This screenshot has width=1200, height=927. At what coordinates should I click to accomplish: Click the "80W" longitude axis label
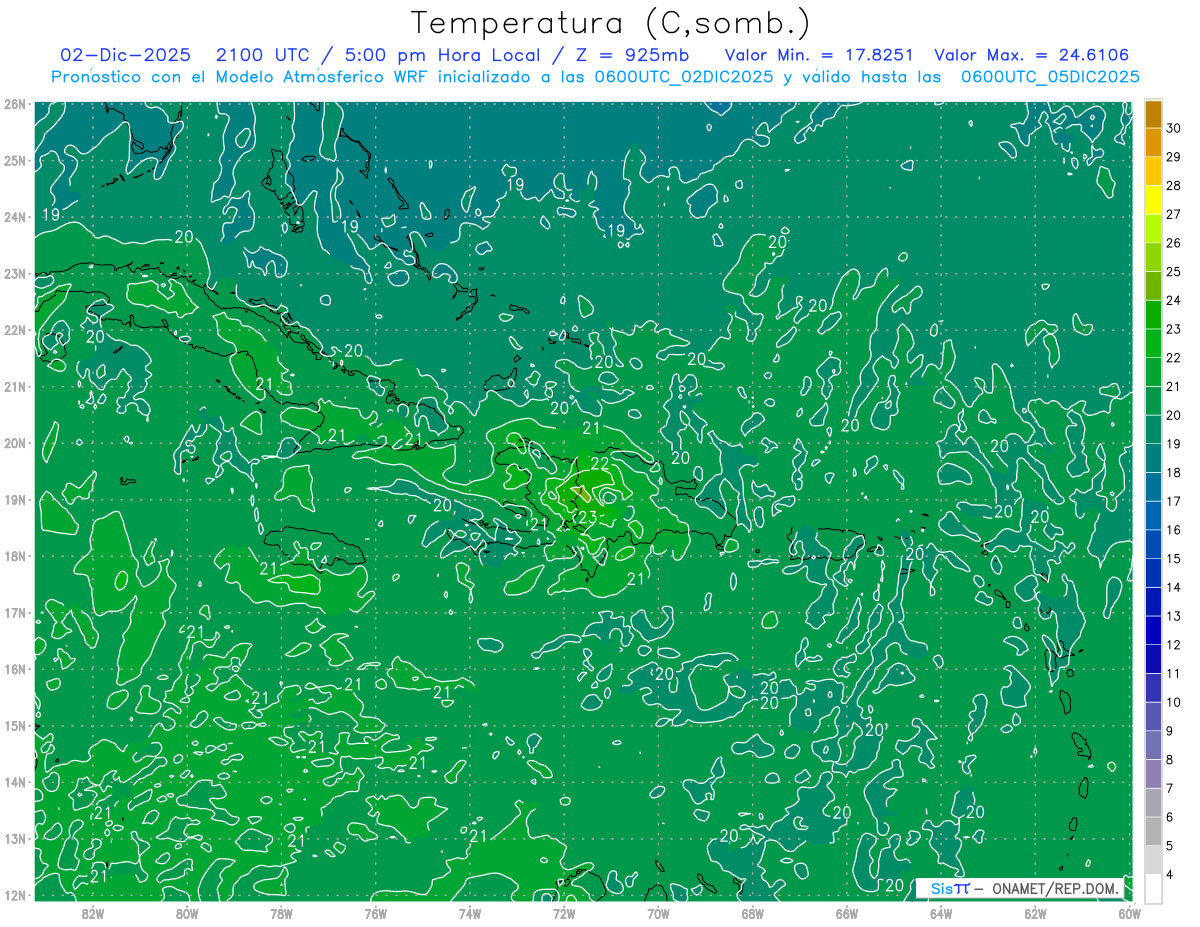point(187,913)
